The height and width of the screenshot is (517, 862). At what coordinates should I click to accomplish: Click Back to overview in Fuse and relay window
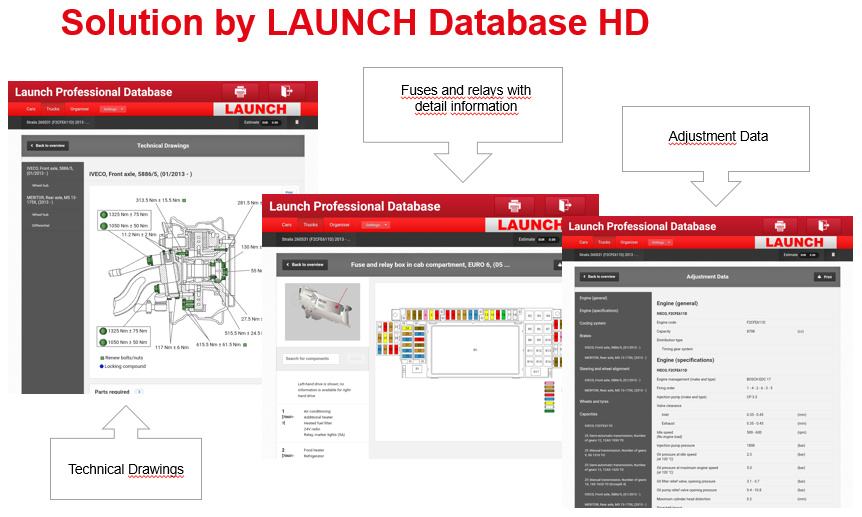point(305,265)
